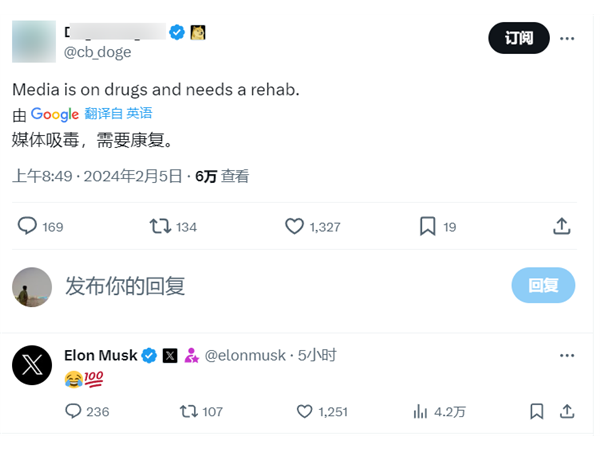Retweet the main cb_doge post

coord(160,226)
